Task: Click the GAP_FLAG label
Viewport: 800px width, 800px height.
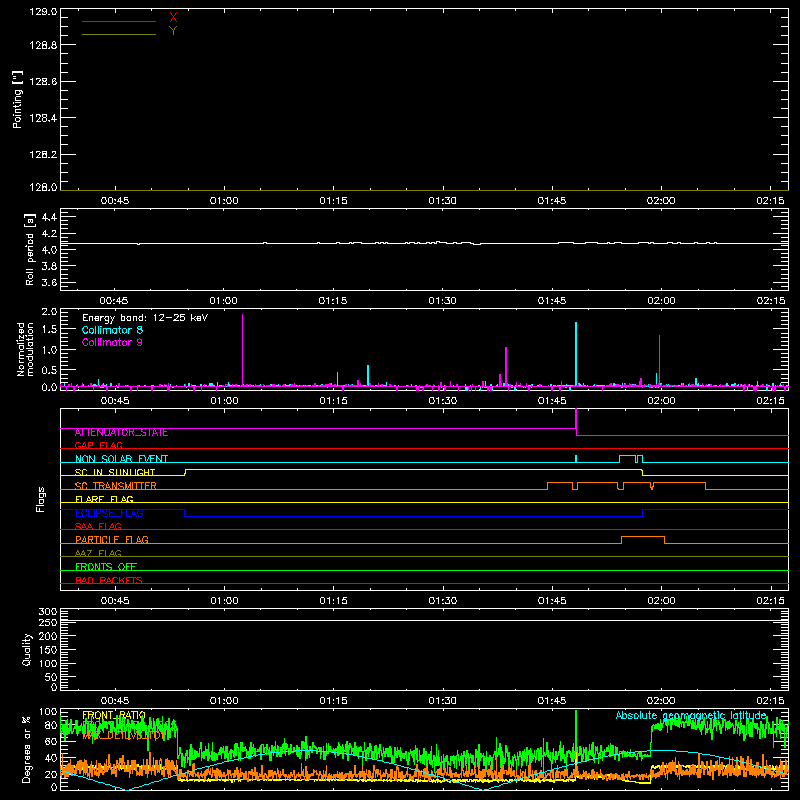Action: [98, 445]
